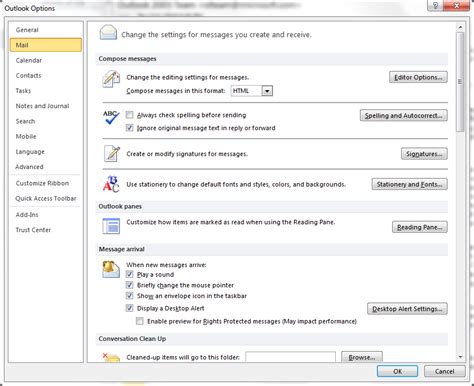The image size is (474, 386).
Task: Click the message arrival bell envelope icon
Action: point(111,269)
